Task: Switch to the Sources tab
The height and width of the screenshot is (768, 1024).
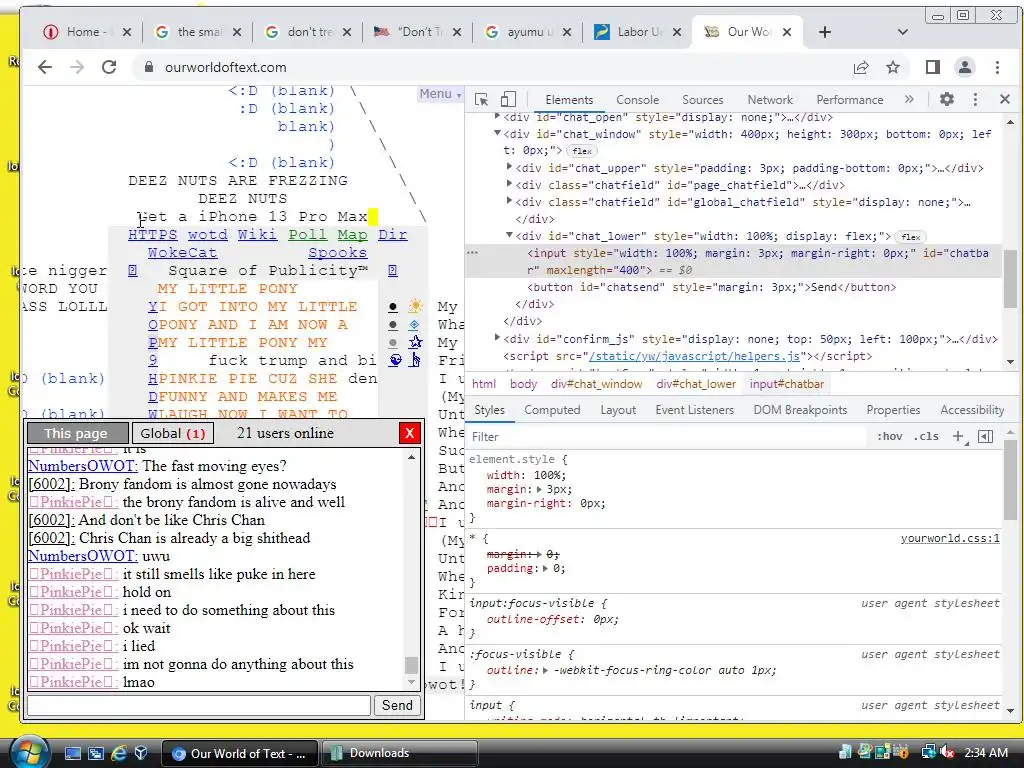Action: coord(703,100)
